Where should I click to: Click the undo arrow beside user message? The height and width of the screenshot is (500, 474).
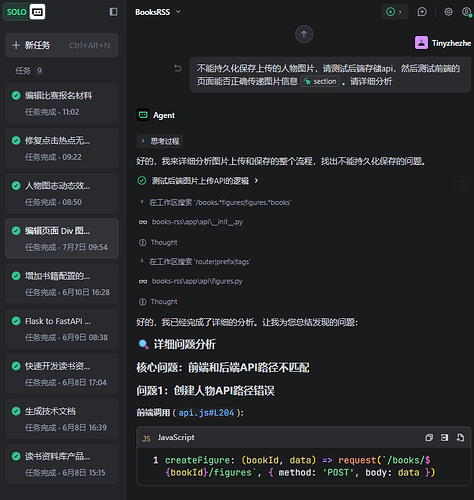[178, 68]
